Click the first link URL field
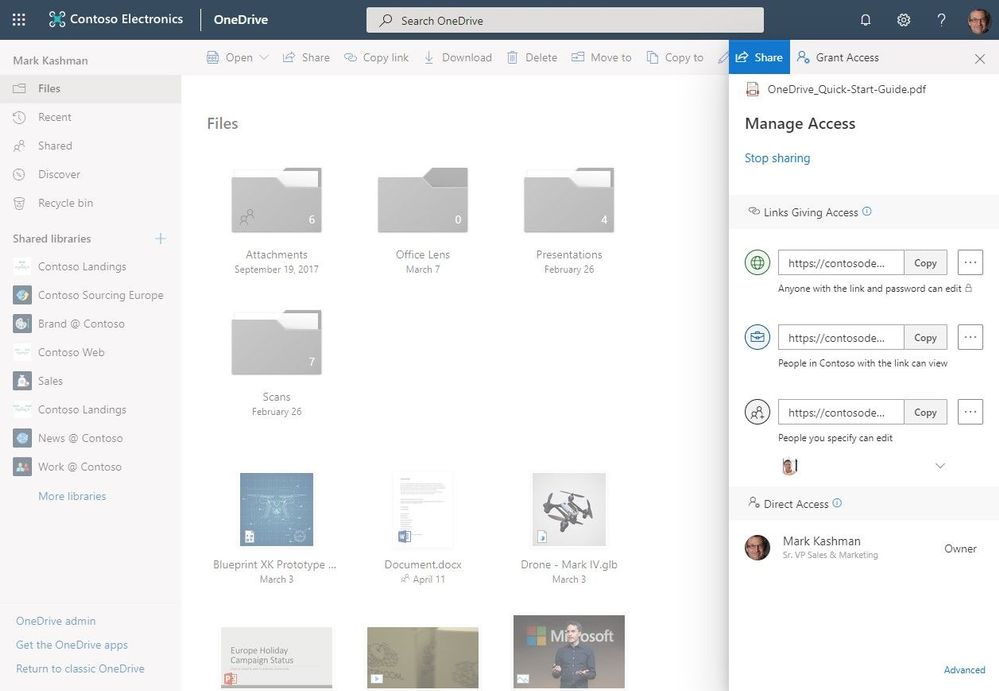Screen dimensions: 999x691 click(x=840, y=262)
